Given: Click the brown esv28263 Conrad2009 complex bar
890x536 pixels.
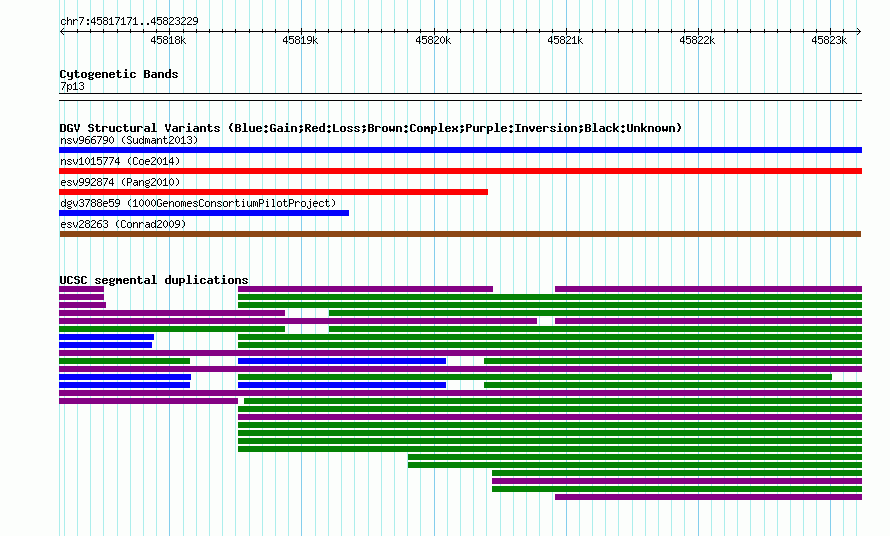Looking at the screenshot, I should (460, 234).
